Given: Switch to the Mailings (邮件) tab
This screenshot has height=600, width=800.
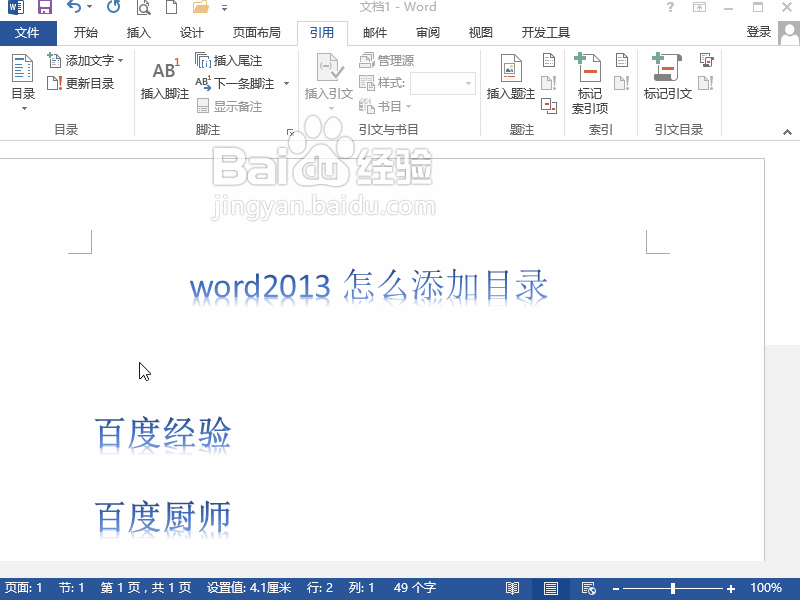Looking at the screenshot, I should tap(375, 33).
